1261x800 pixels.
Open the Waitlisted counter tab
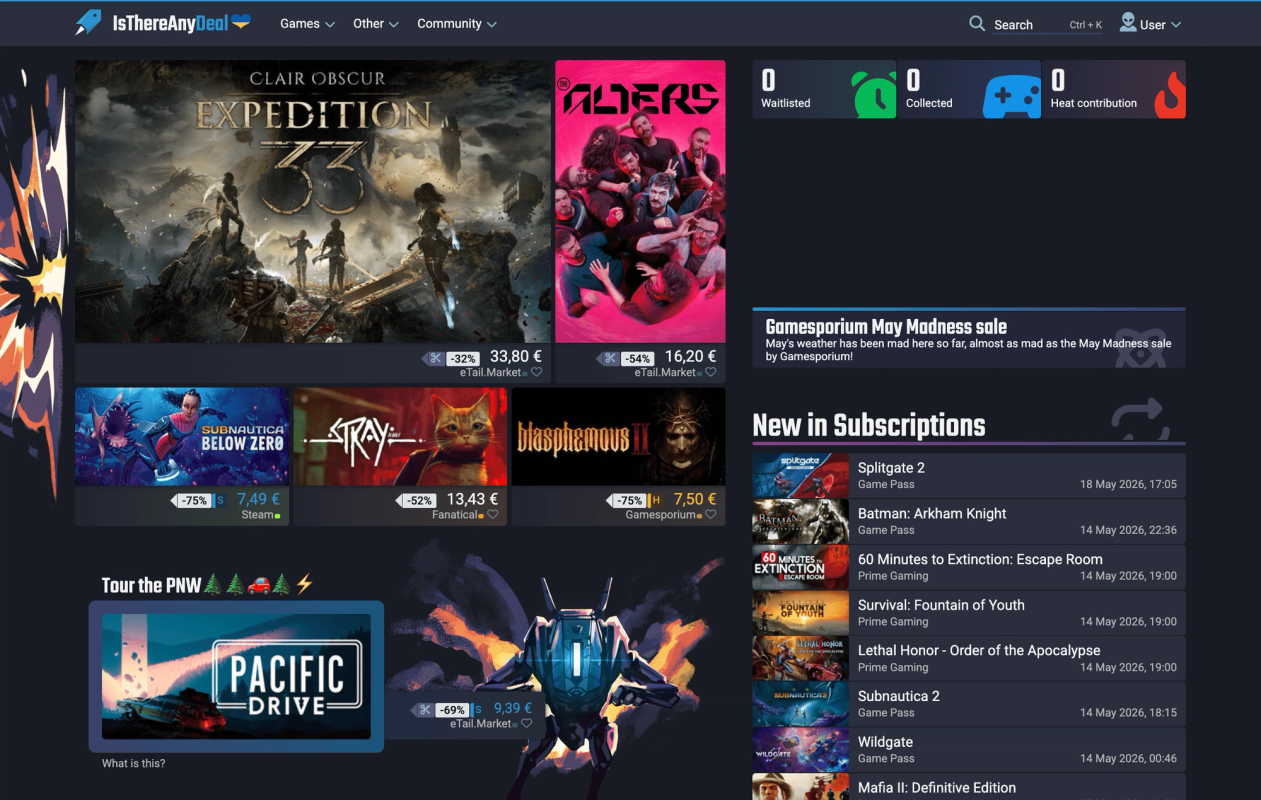point(824,89)
